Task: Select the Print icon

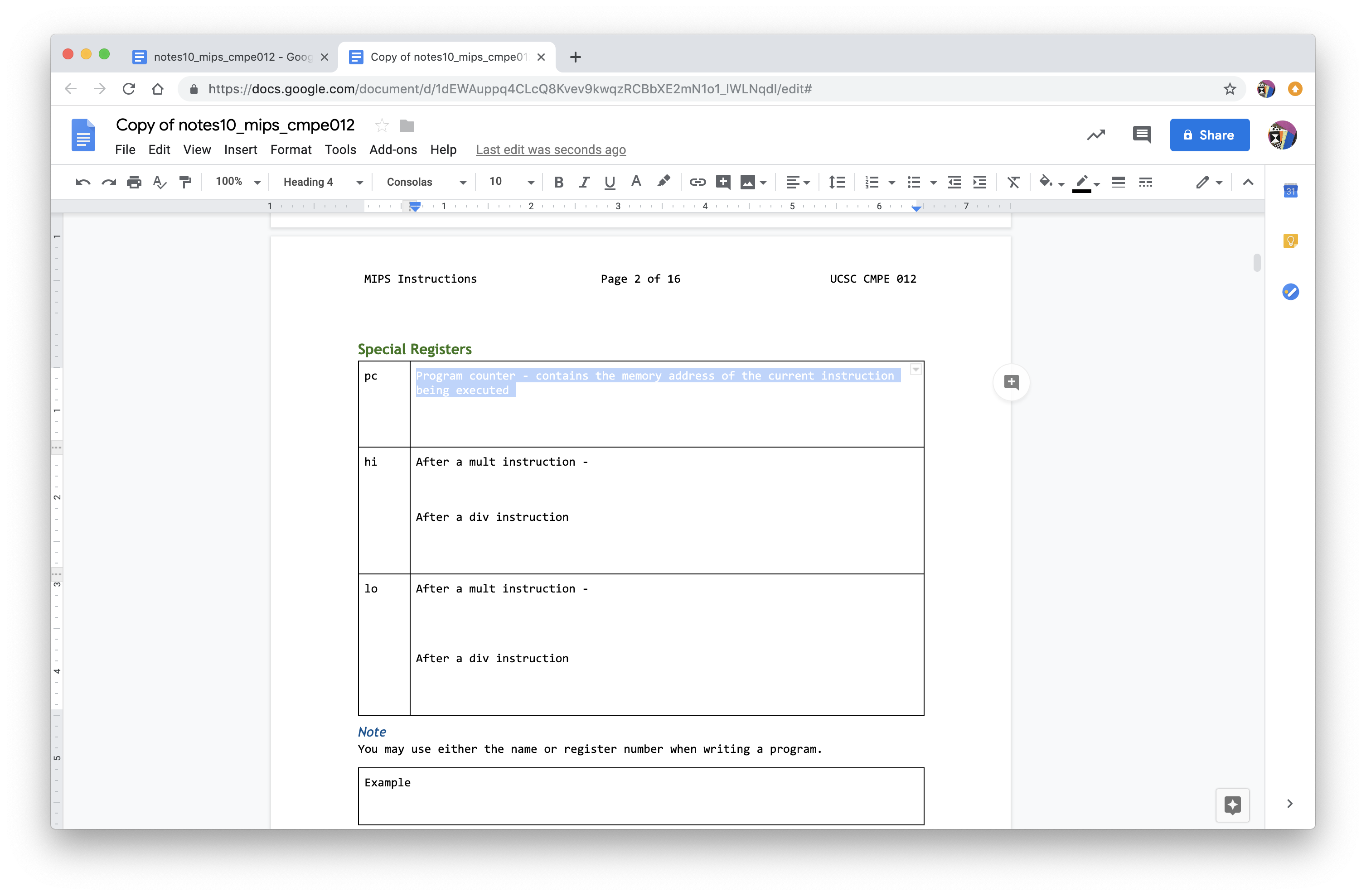Action: (x=134, y=182)
